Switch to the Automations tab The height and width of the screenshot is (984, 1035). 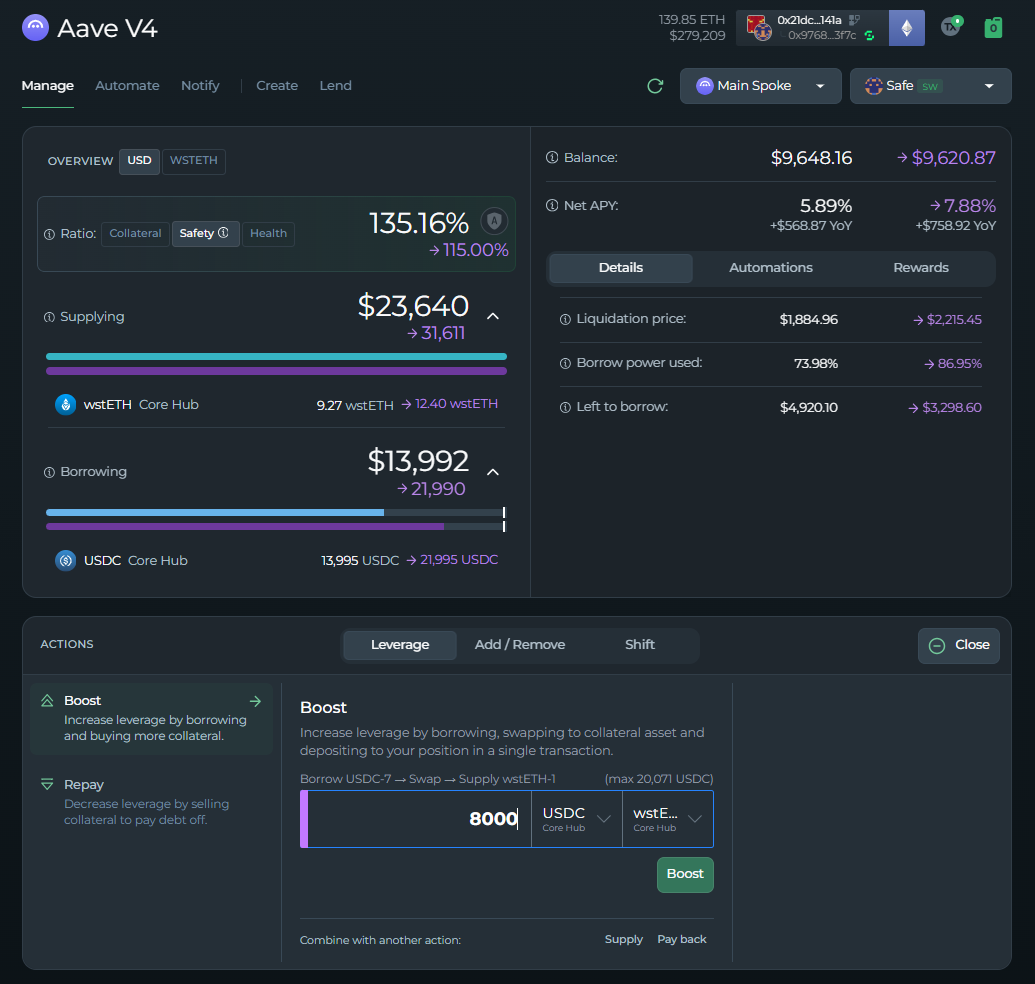(770, 268)
